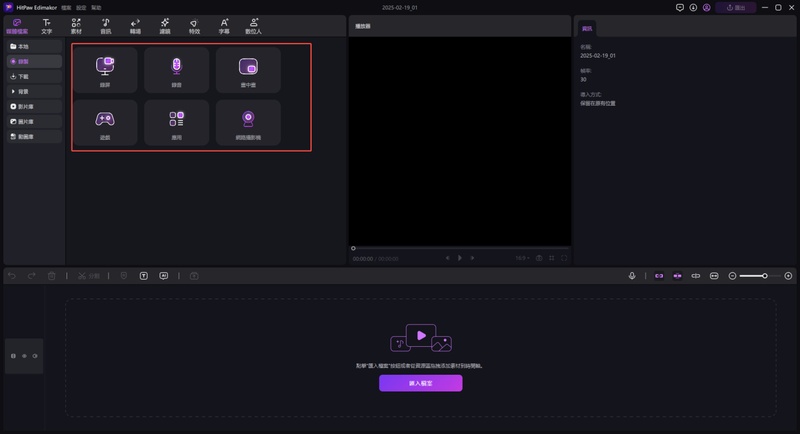
Task: Open the Audio tab with music note icon
Action: pos(106,26)
